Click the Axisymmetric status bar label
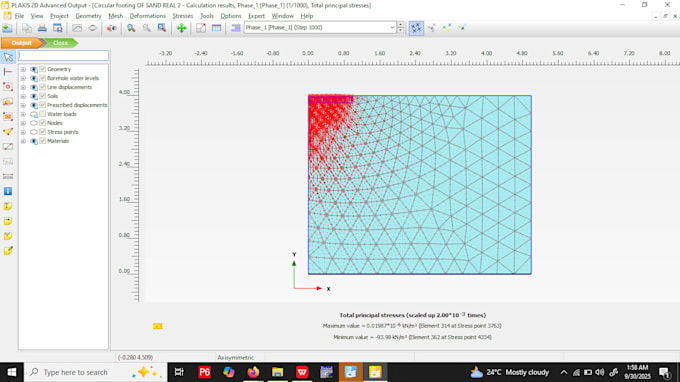 (235, 358)
